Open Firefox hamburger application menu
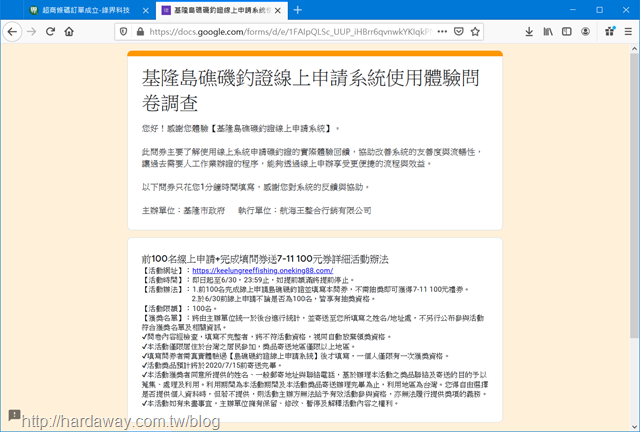640x432 pixels. coord(628,31)
